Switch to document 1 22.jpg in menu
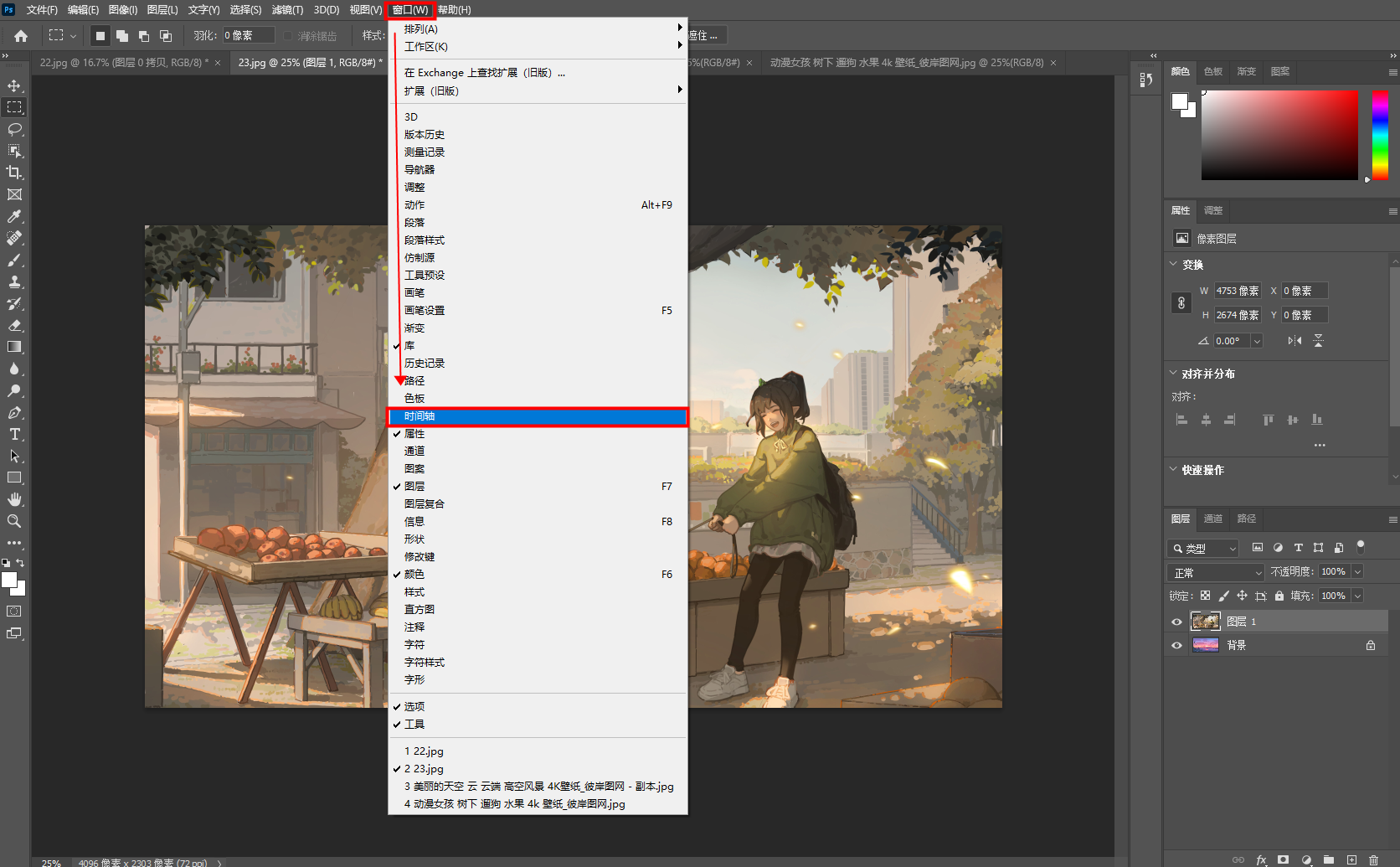Viewport: 1400px width, 867px height. coord(538,751)
